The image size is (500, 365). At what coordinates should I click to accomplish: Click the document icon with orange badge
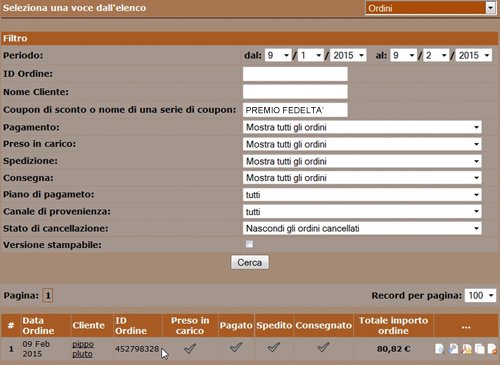tap(492, 349)
